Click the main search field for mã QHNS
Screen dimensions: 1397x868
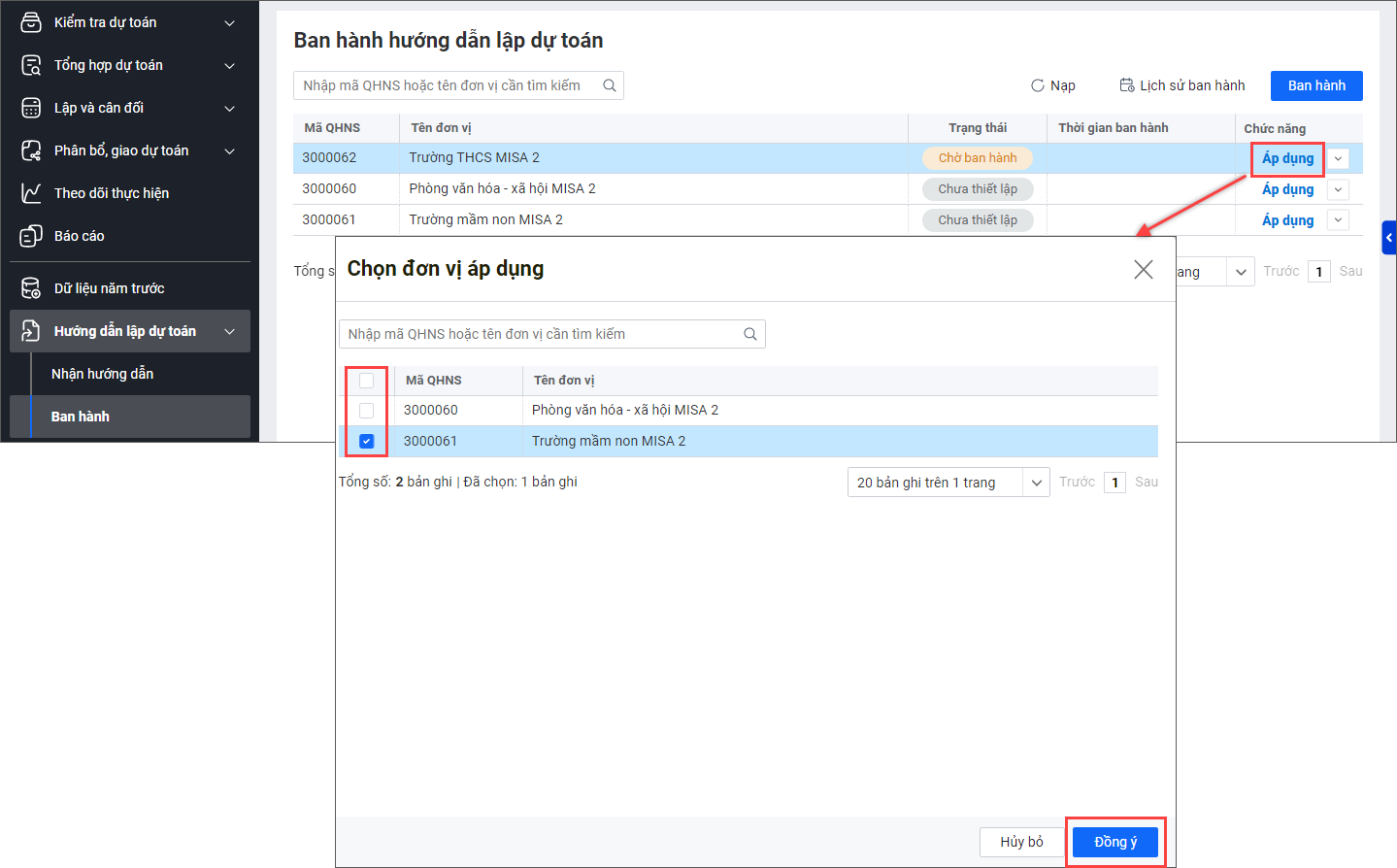pyautogui.click(x=447, y=85)
